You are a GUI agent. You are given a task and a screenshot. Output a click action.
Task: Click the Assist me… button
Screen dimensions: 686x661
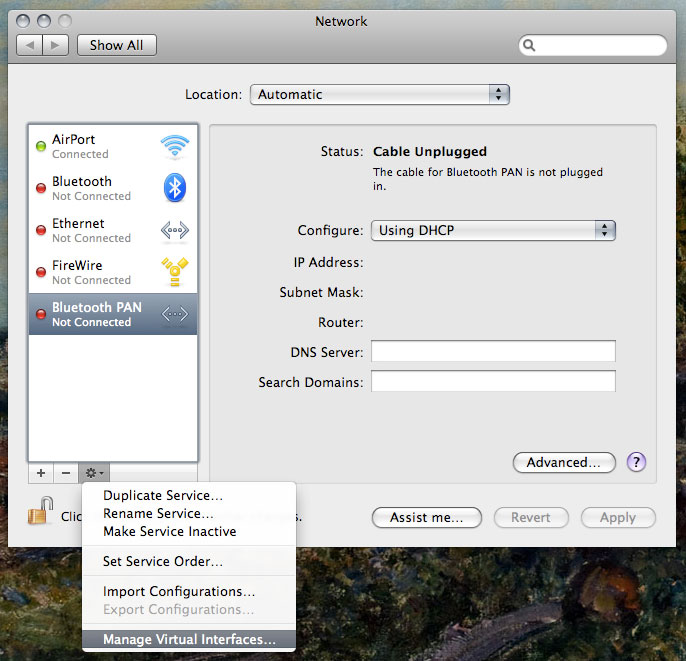[x=427, y=518]
